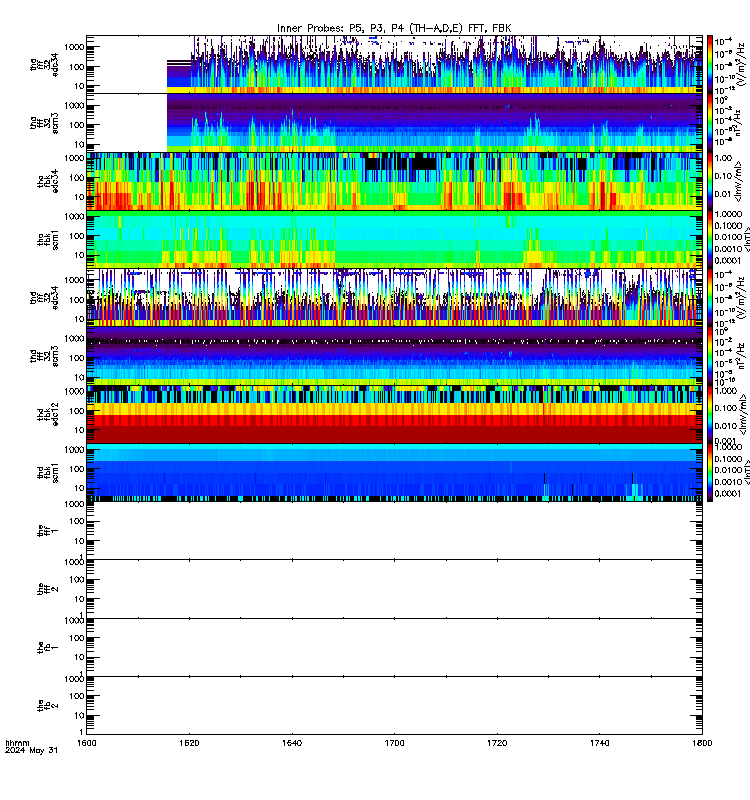Click the empty "the fff 2" plot panel
Viewport: 750px width, 800px height.
tap(394, 589)
